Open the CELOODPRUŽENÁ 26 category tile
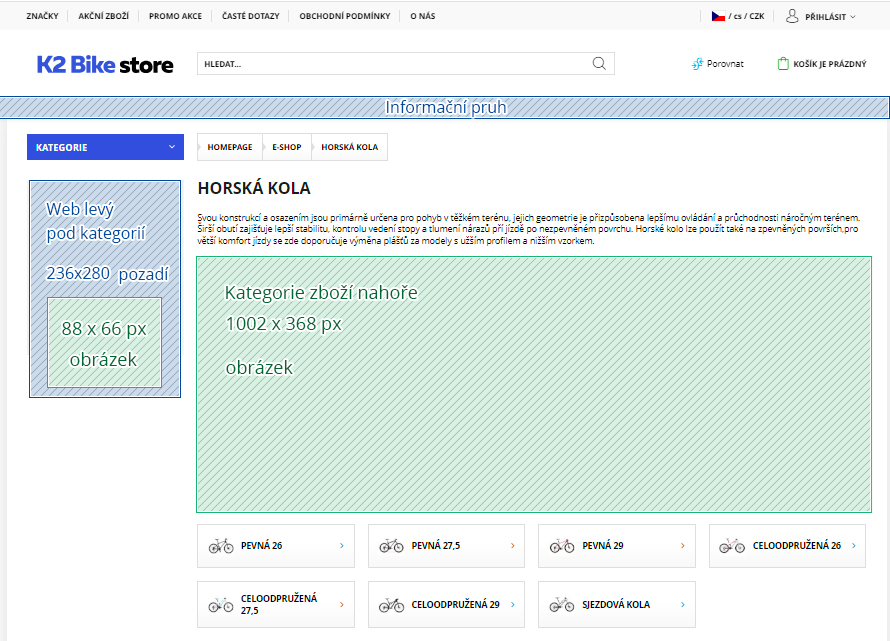Screen dimensions: 890x641 (x=787, y=545)
